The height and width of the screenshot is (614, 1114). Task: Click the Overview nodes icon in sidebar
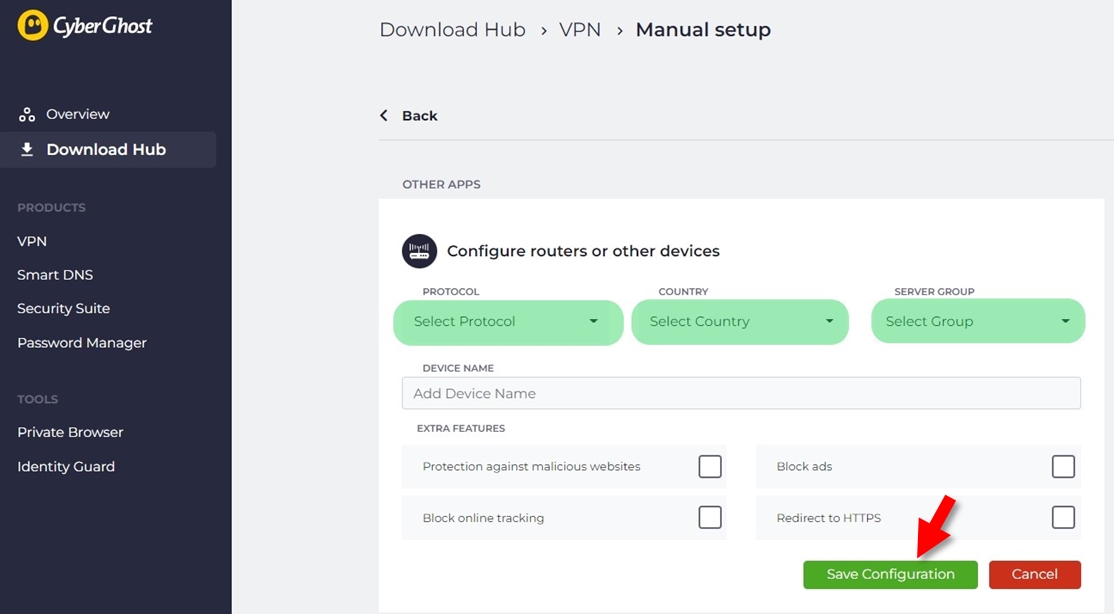point(27,114)
